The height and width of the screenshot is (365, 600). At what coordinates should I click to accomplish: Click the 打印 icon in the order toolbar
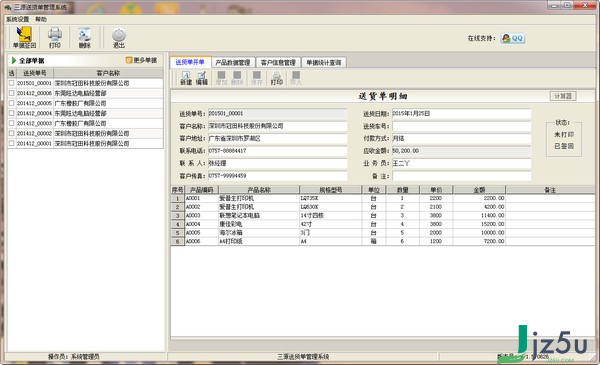pyautogui.click(x=277, y=78)
